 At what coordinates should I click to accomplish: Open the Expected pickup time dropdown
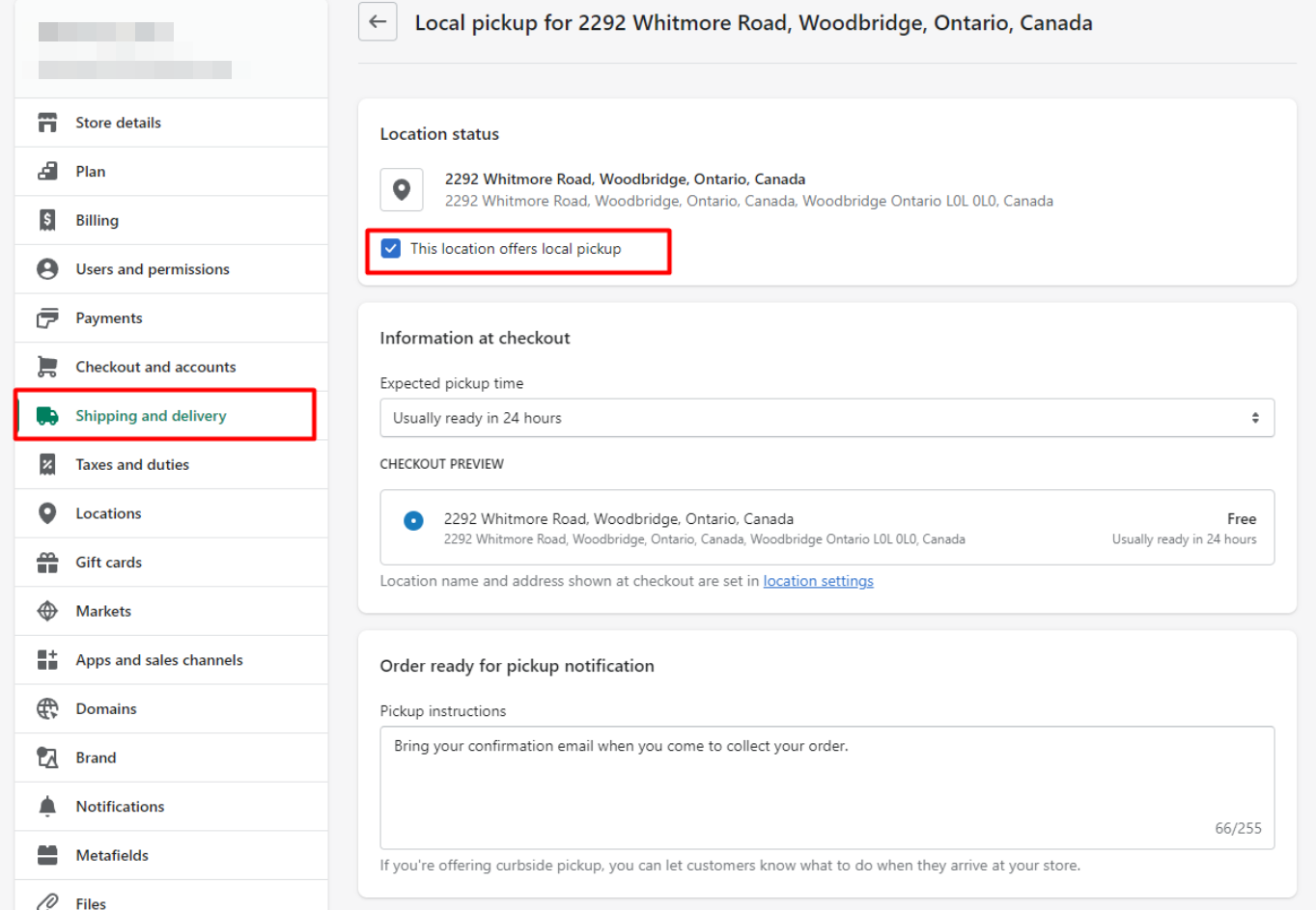(x=826, y=418)
